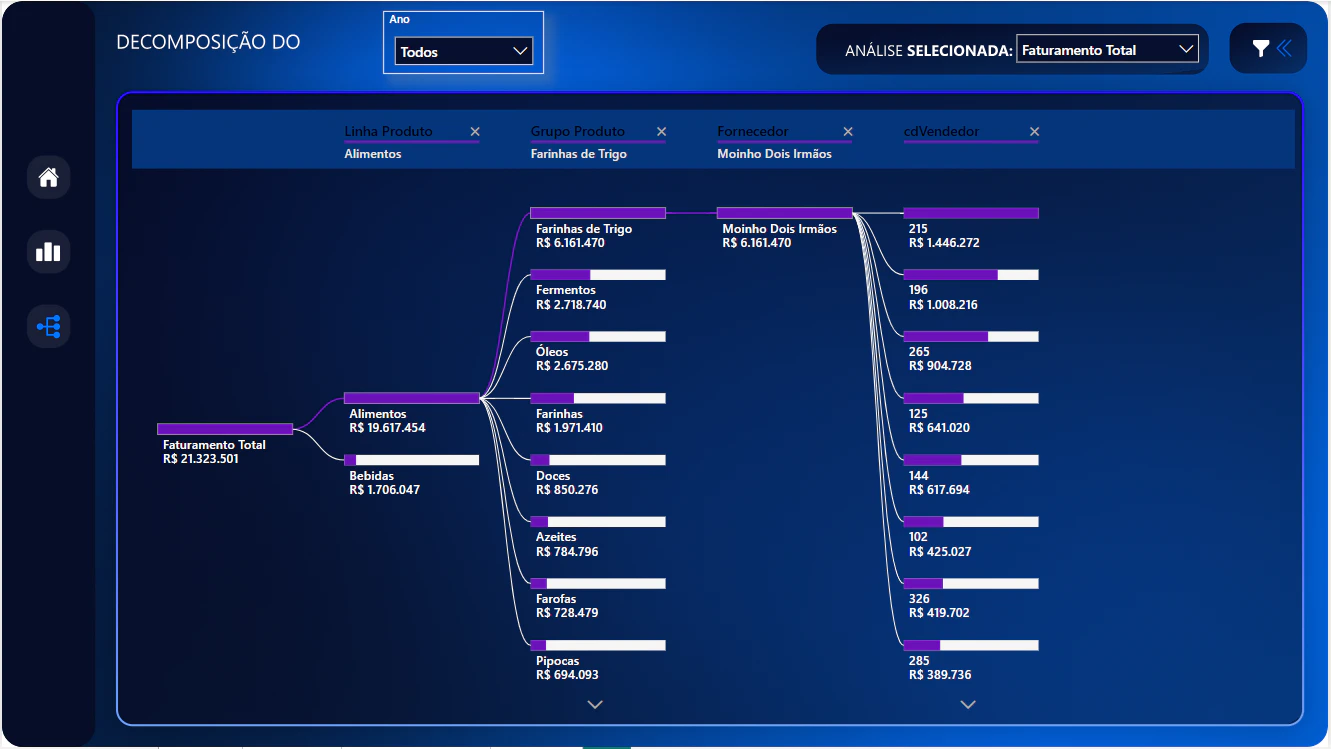Remove the cdVendedor level with X
The image size is (1331, 749).
tap(1034, 131)
